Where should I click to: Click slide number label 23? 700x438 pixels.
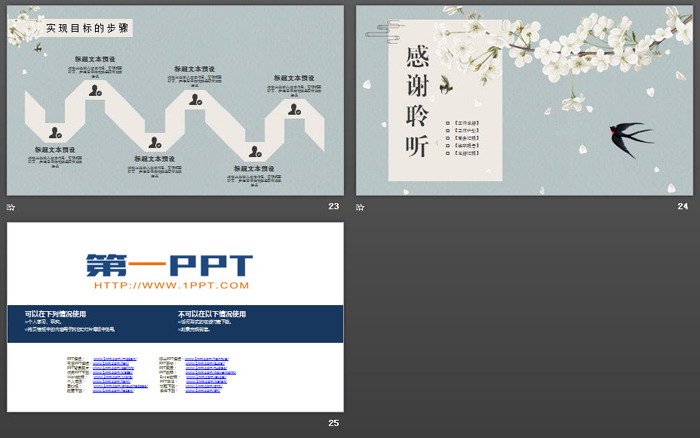333,206
